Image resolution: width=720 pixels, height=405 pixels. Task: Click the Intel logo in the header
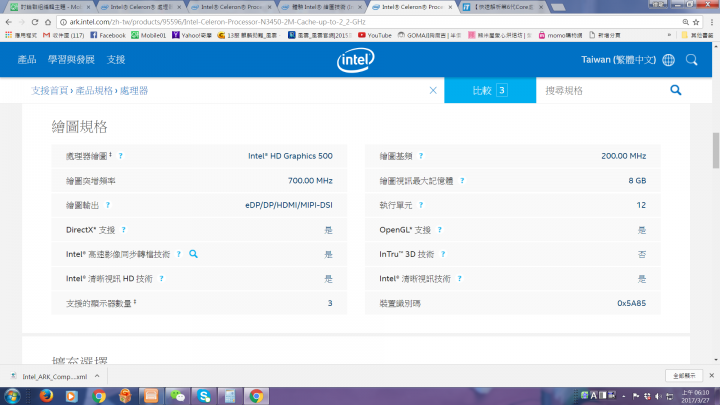point(356,60)
